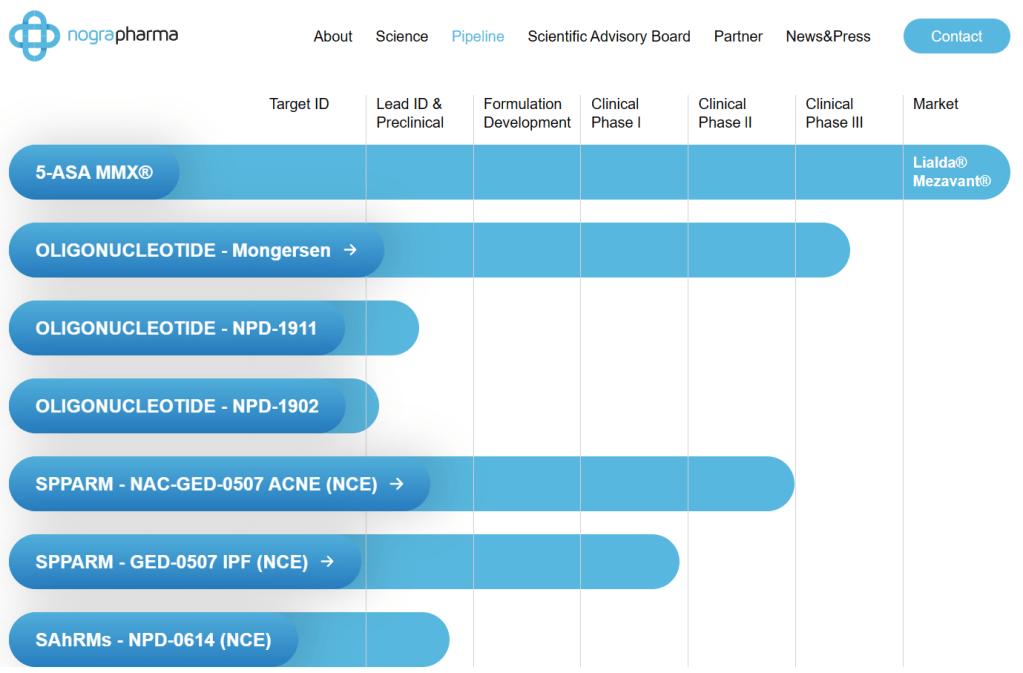The image size is (1023, 673).
Task: Open the OLIGONUCLEOTIDE - Mongersen entry
Action: pos(183,250)
